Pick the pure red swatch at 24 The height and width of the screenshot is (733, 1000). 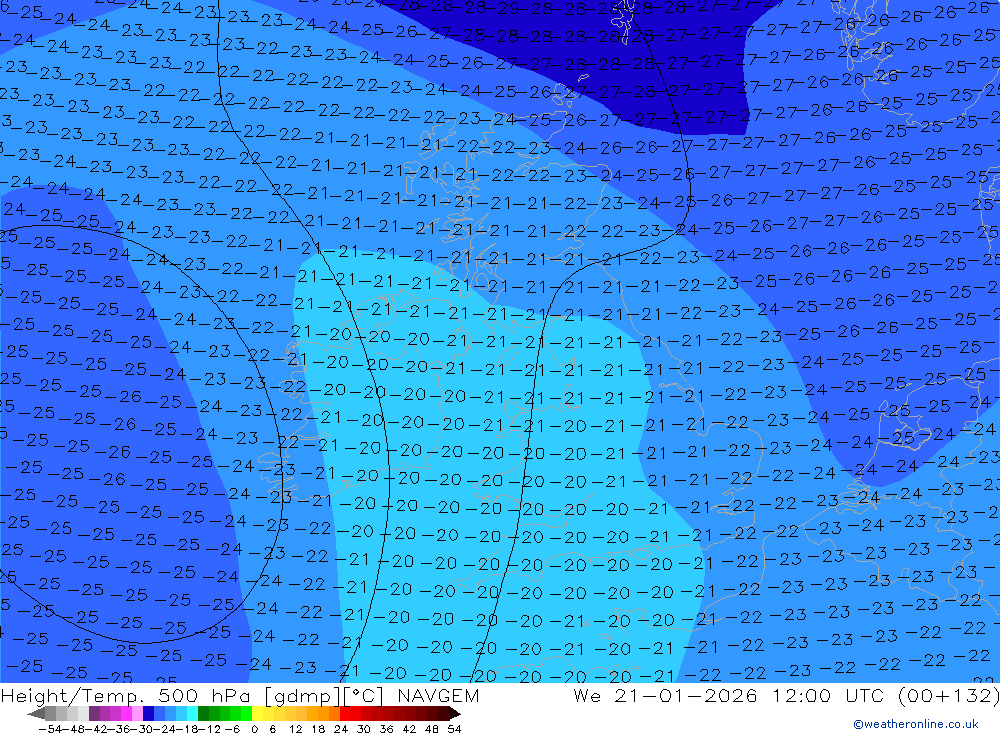[x=345, y=714]
